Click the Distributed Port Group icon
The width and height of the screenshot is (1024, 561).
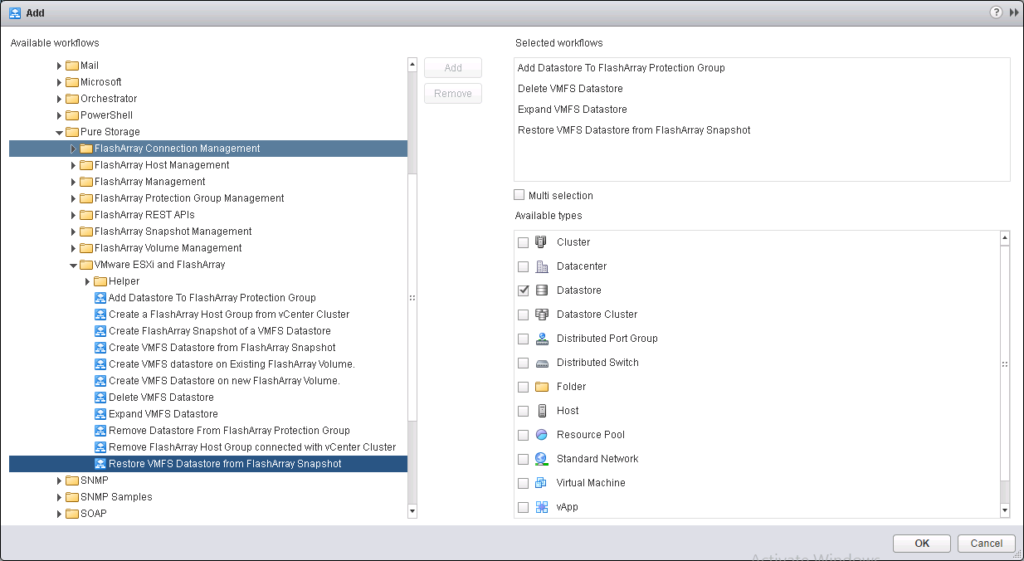541,339
